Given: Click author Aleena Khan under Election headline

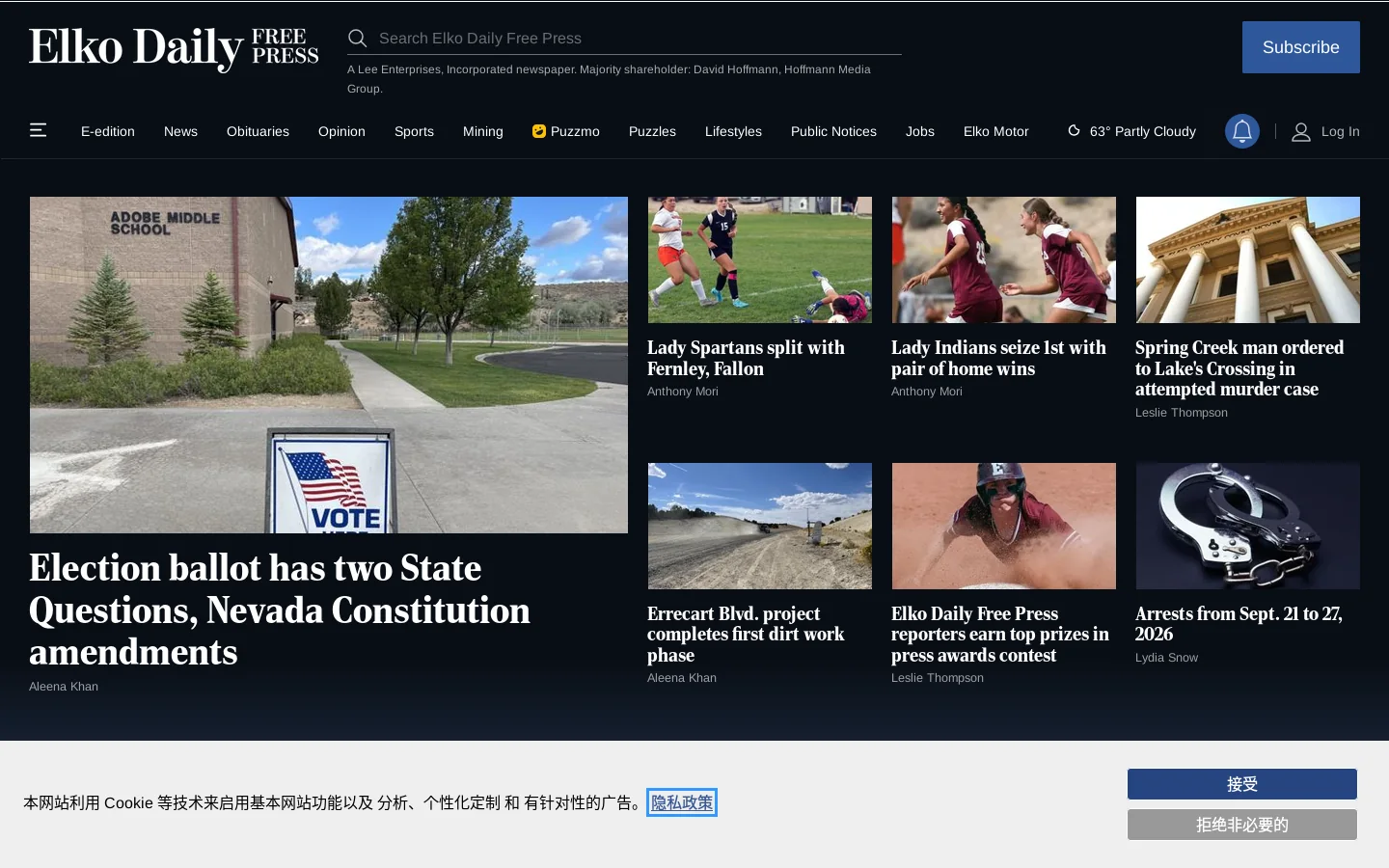Looking at the screenshot, I should click(x=64, y=687).
